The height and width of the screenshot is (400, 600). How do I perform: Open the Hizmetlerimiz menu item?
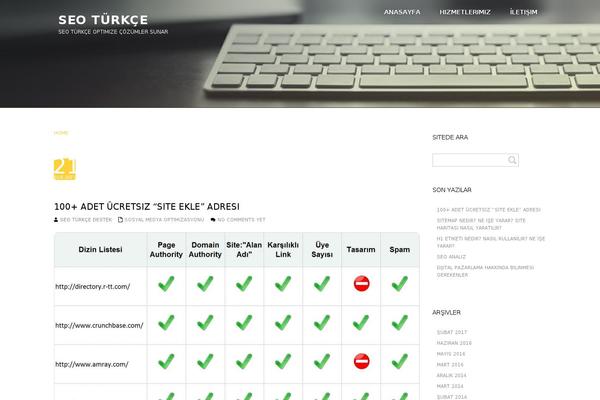pos(465,12)
